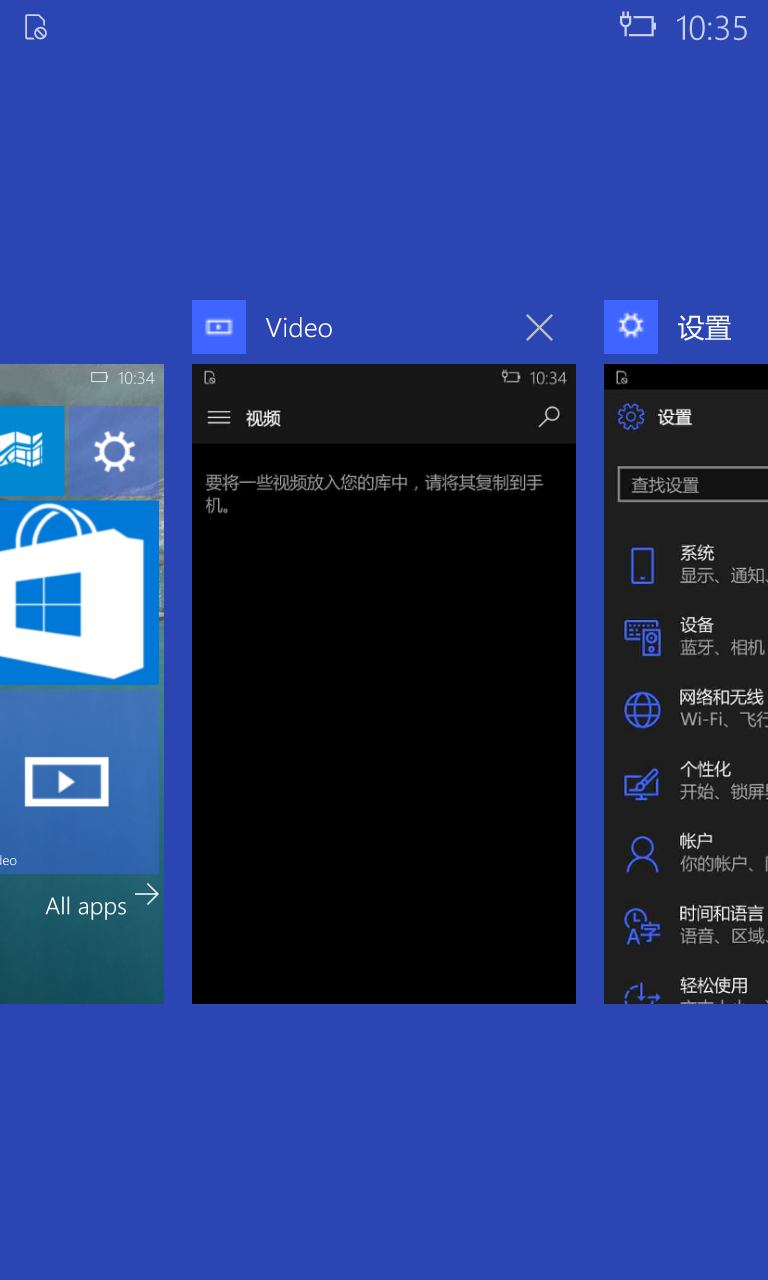Select the 网络和无线 globe icon

(642, 709)
